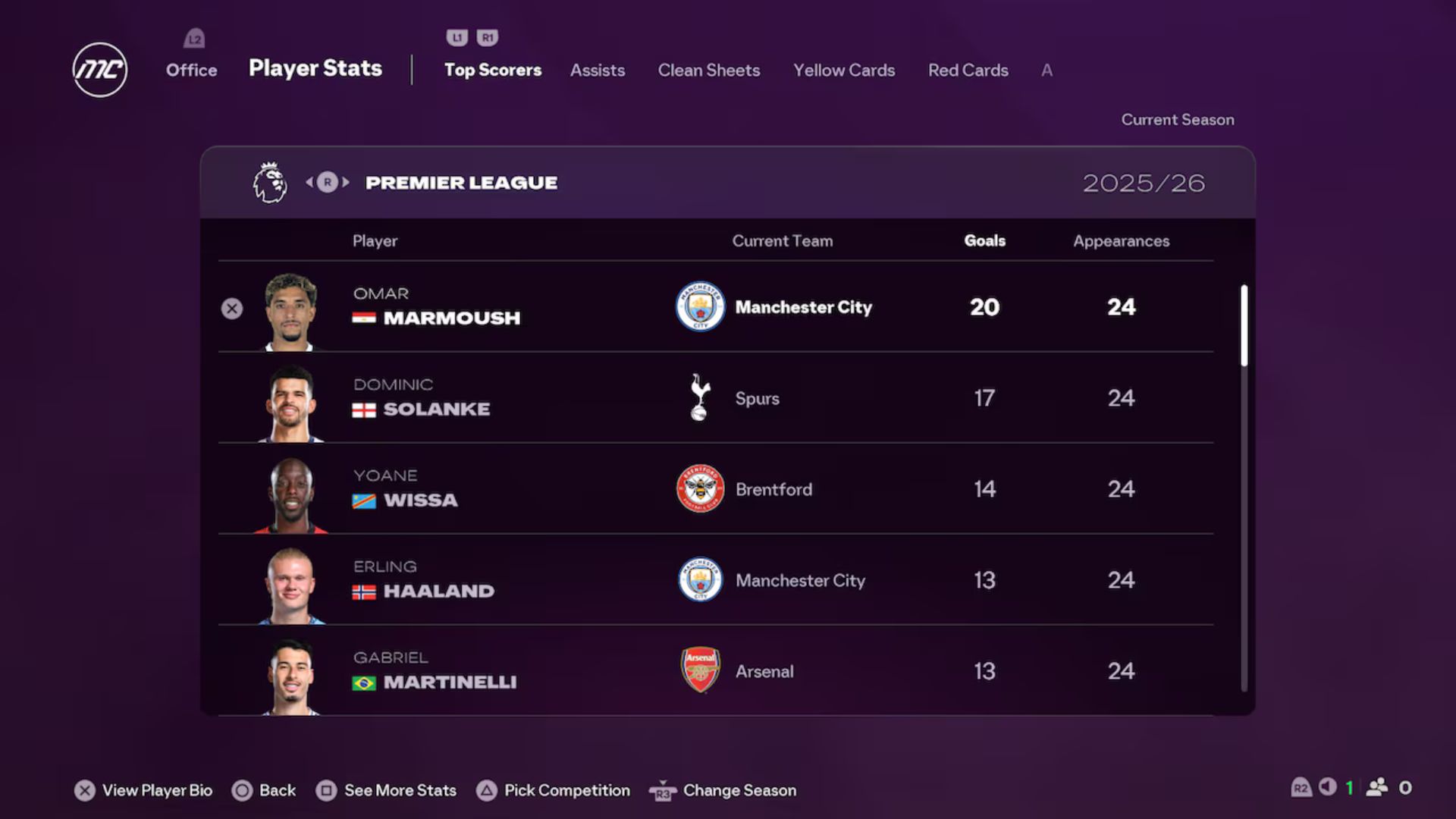
Task: Select the Yellow Cards tab
Action: coord(844,71)
